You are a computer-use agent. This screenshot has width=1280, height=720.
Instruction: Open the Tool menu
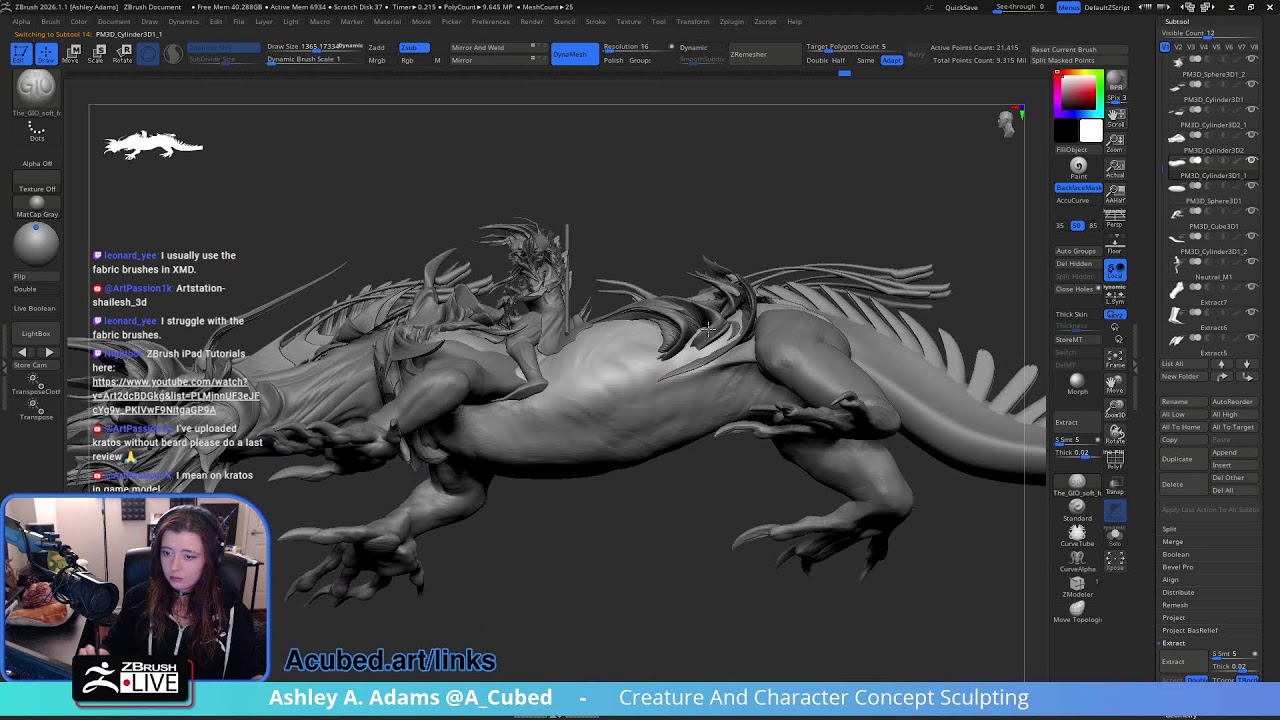[658, 21]
